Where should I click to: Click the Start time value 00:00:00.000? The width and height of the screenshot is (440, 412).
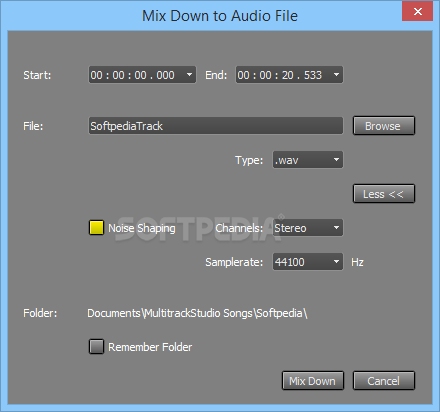(132, 75)
